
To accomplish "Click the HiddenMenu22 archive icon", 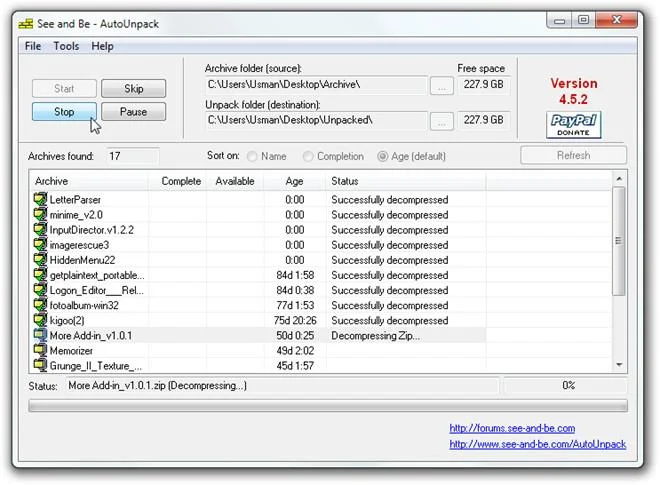I will [x=40, y=260].
